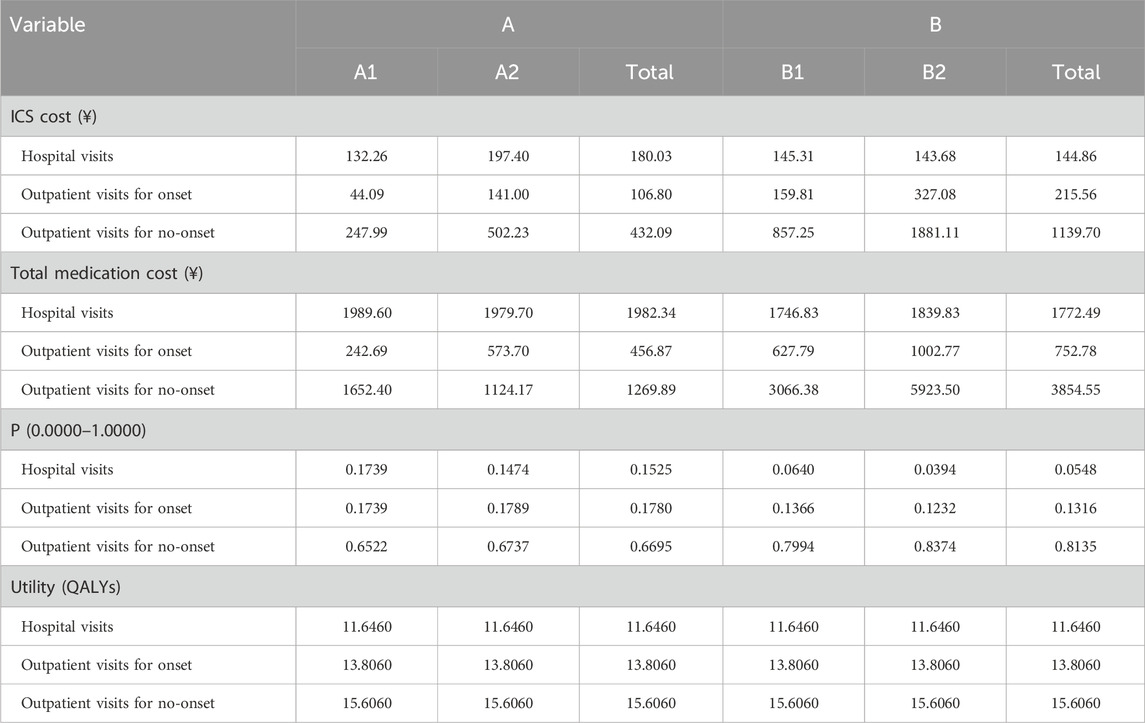Select the 5923.50 cell in column B2

click(934, 391)
